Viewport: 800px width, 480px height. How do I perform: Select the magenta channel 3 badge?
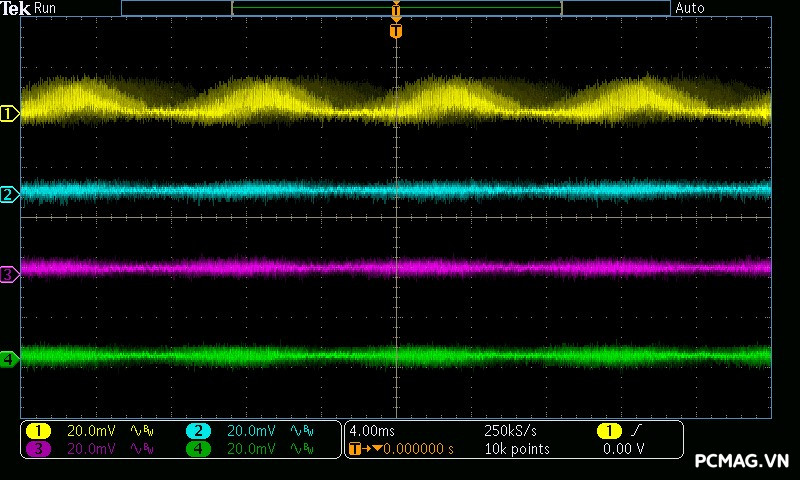pos(38,449)
